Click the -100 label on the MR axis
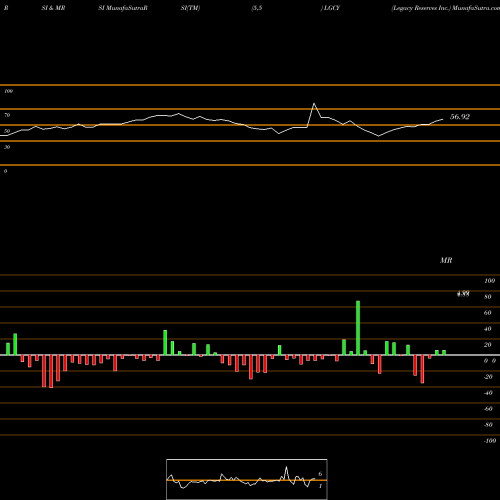The image size is (500, 500). tap(490, 441)
